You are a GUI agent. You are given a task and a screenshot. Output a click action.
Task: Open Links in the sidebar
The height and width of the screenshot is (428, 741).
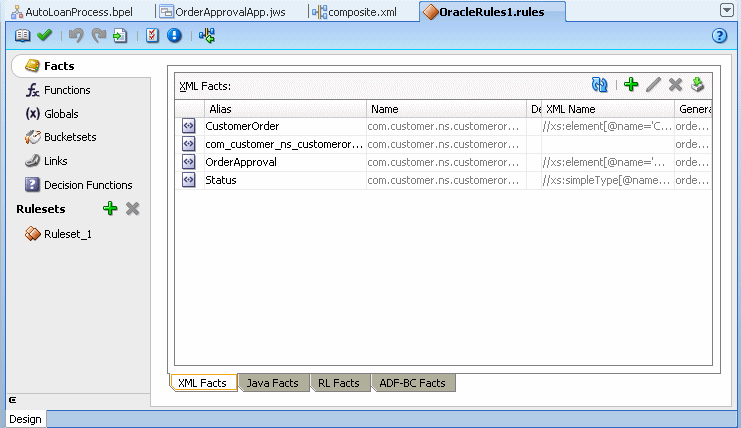coord(55,161)
